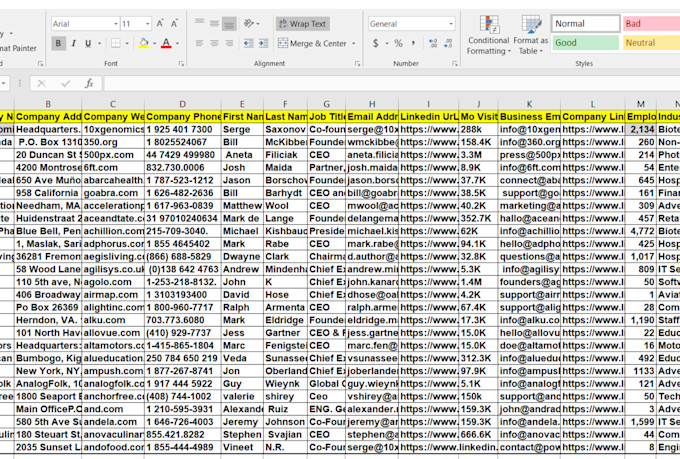The width and height of the screenshot is (680, 459).
Task: Toggle bottom align
Action: [x=229, y=23]
